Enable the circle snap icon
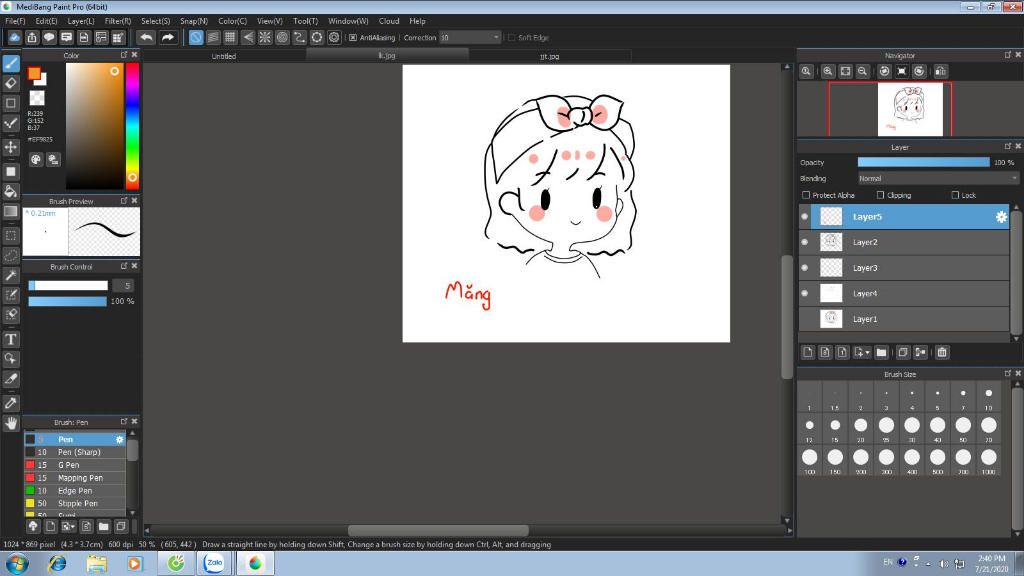The height and width of the screenshot is (576, 1024). 282,38
